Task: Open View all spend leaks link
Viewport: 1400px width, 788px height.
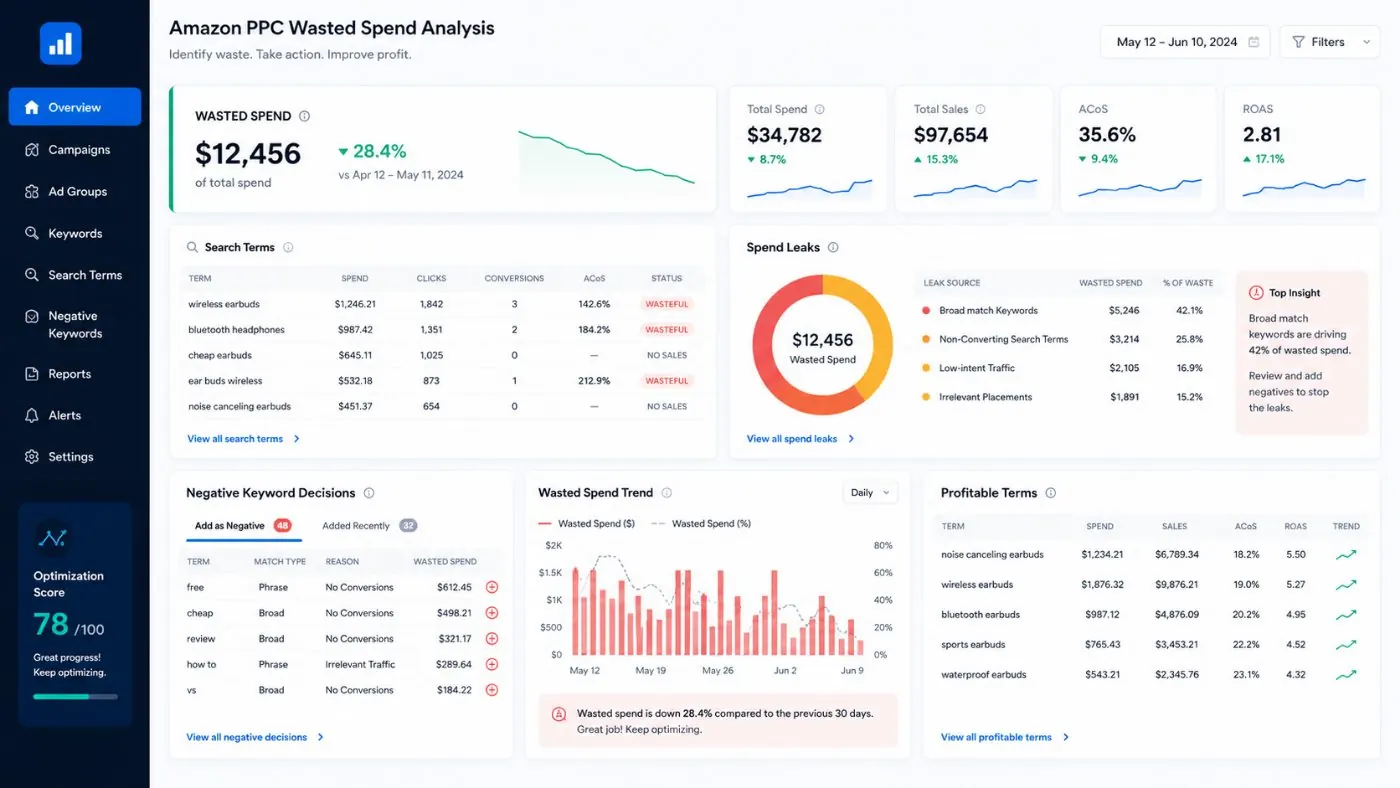Action: pyautogui.click(x=800, y=439)
